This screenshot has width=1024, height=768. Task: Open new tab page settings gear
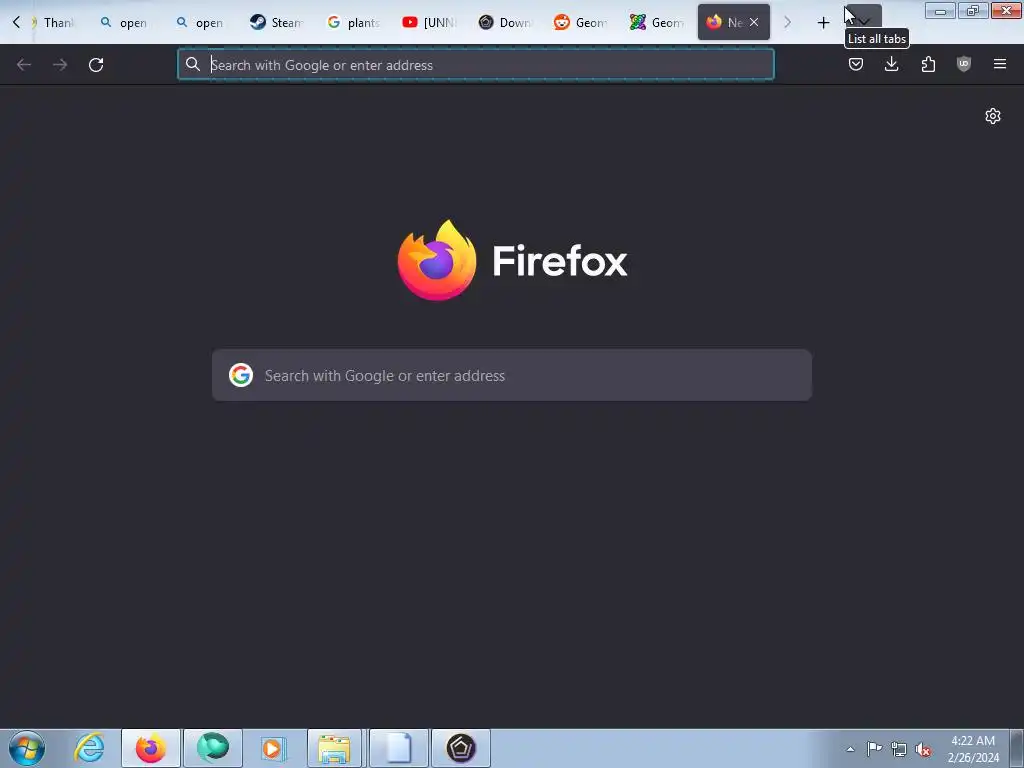[x=993, y=116]
